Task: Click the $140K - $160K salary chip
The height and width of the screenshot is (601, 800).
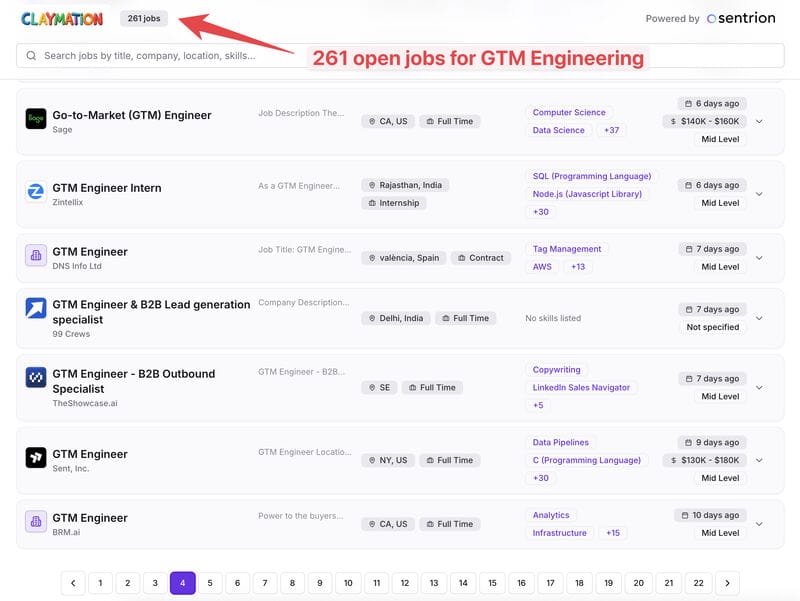Action: click(x=705, y=121)
